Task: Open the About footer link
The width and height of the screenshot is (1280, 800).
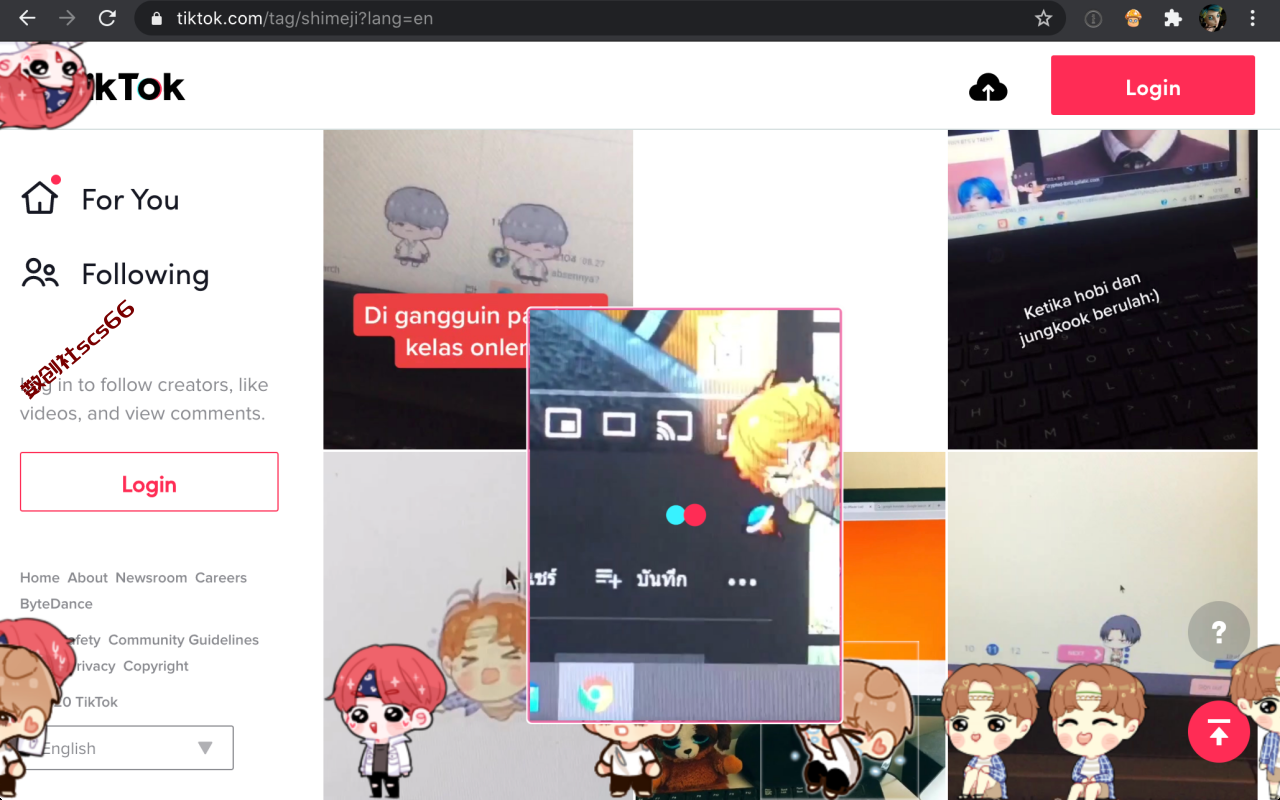Action: point(87,578)
